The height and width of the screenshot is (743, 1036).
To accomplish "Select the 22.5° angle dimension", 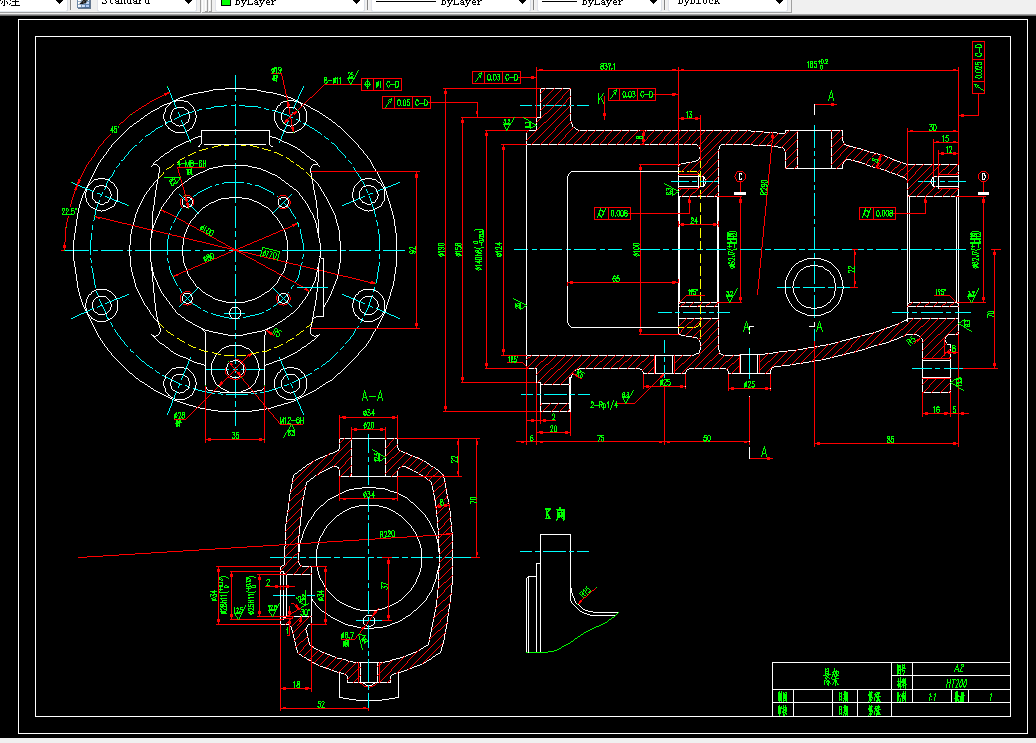I will pos(69,211).
